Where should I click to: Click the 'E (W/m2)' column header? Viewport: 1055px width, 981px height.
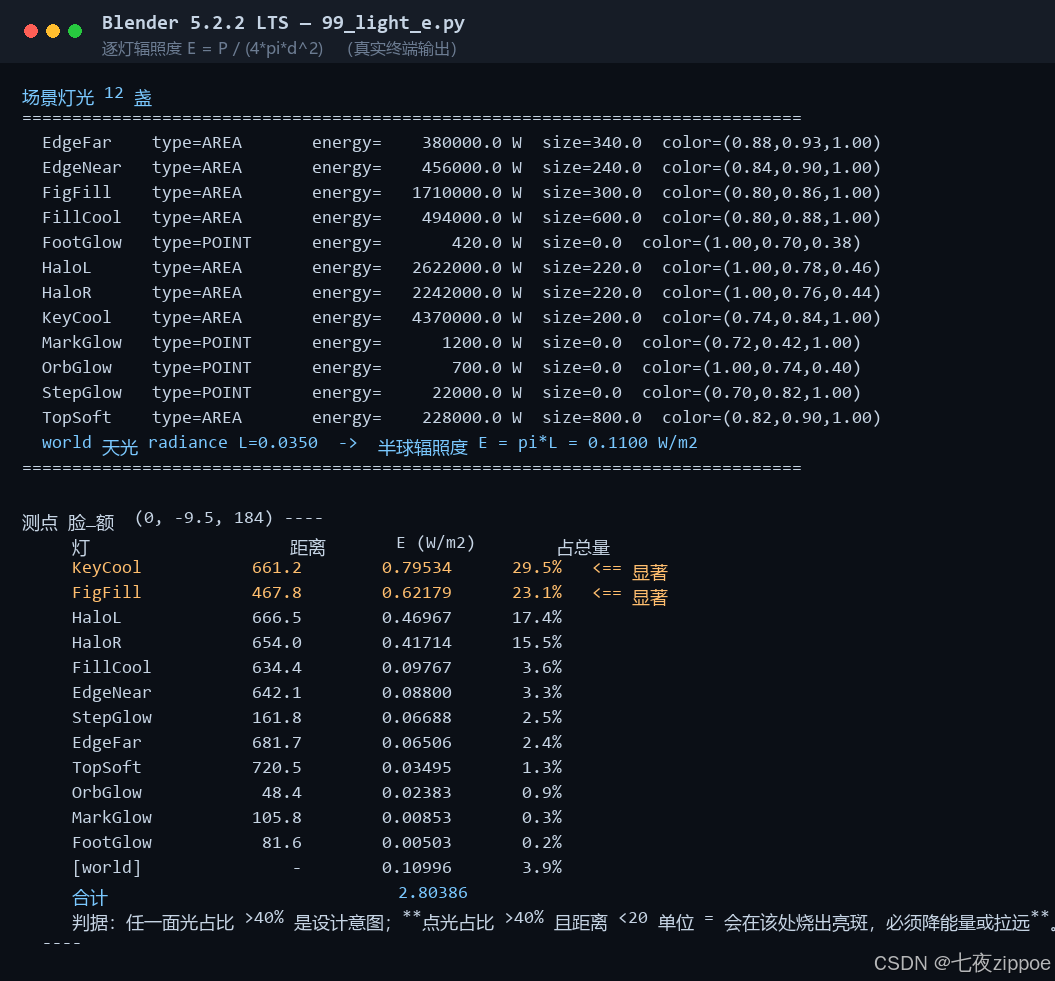point(435,543)
